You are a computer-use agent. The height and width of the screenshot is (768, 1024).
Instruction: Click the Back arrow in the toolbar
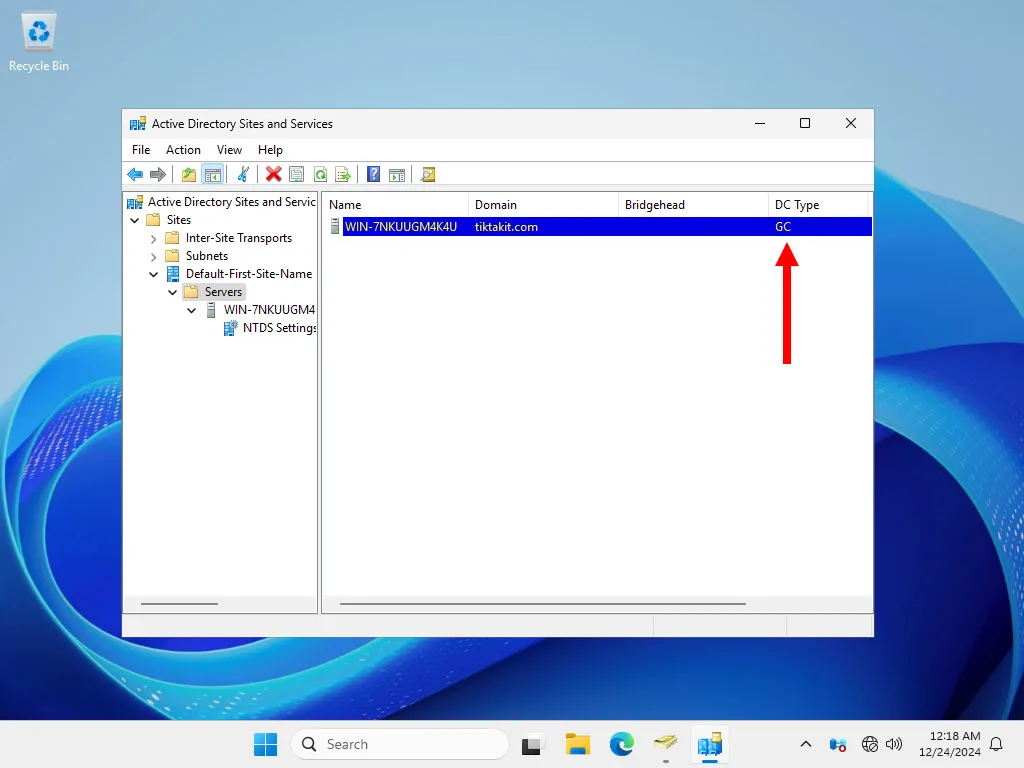coord(135,174)
